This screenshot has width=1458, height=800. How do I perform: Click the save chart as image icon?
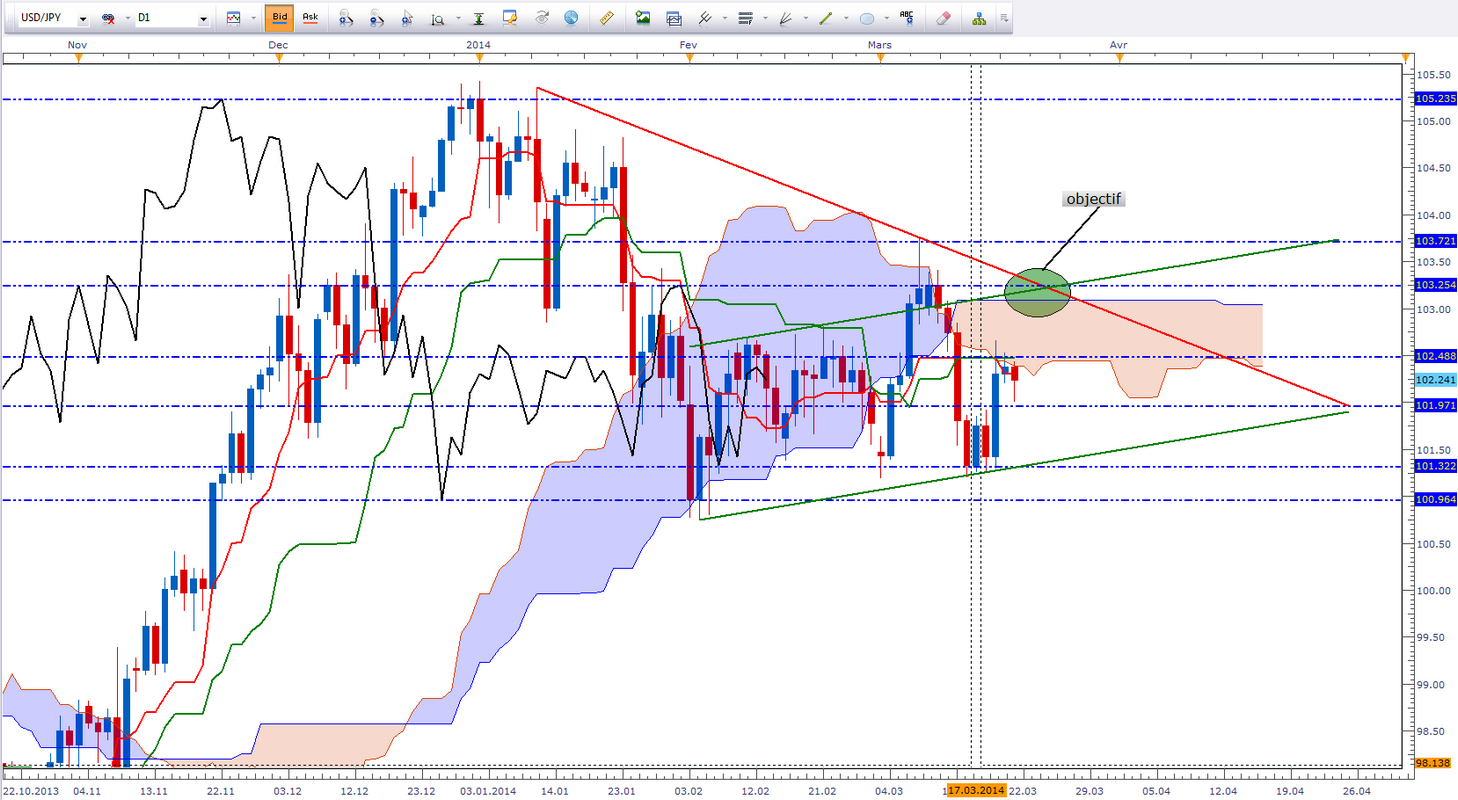point(642,18)
